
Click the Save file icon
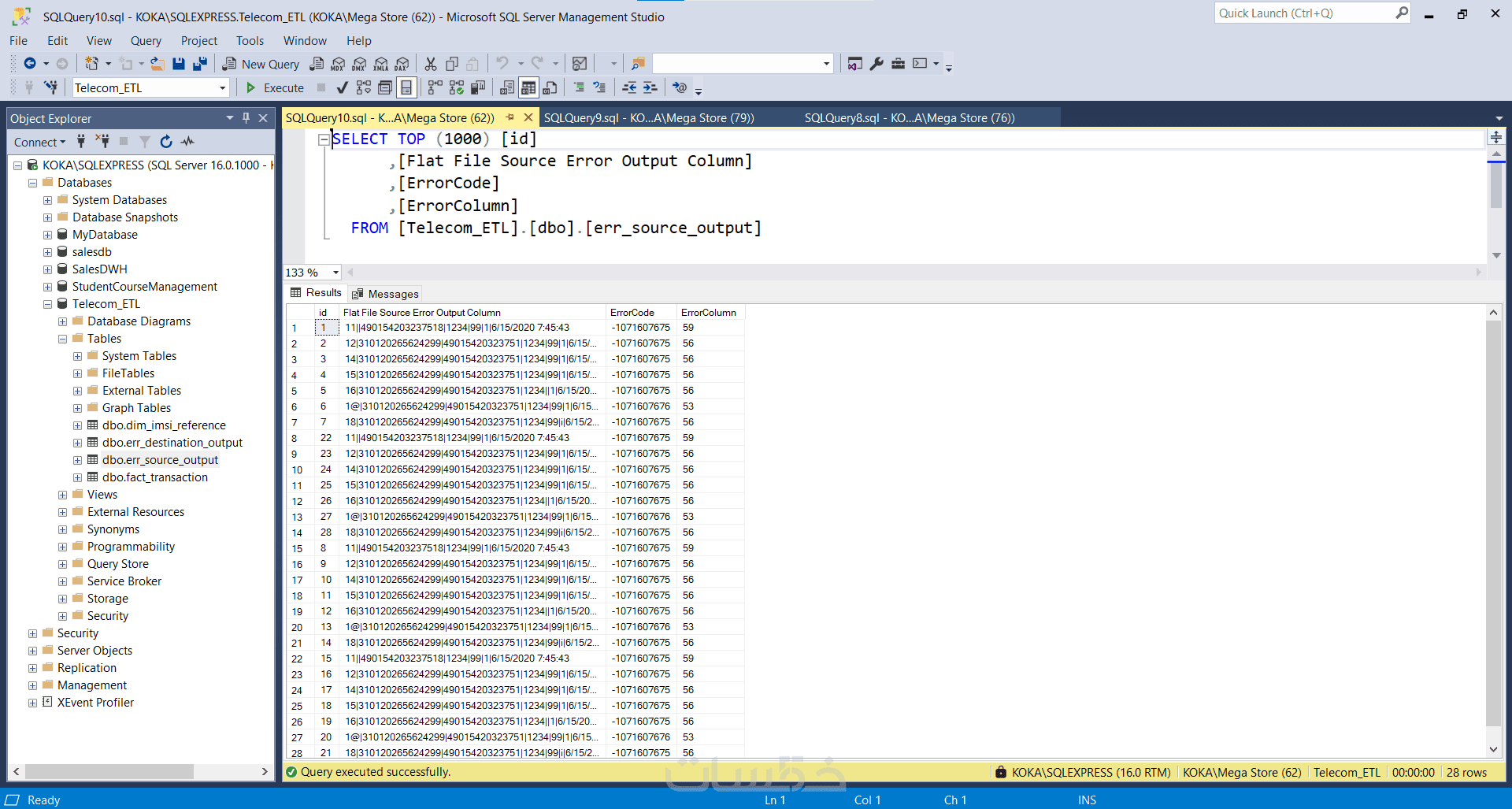[179, 64]
